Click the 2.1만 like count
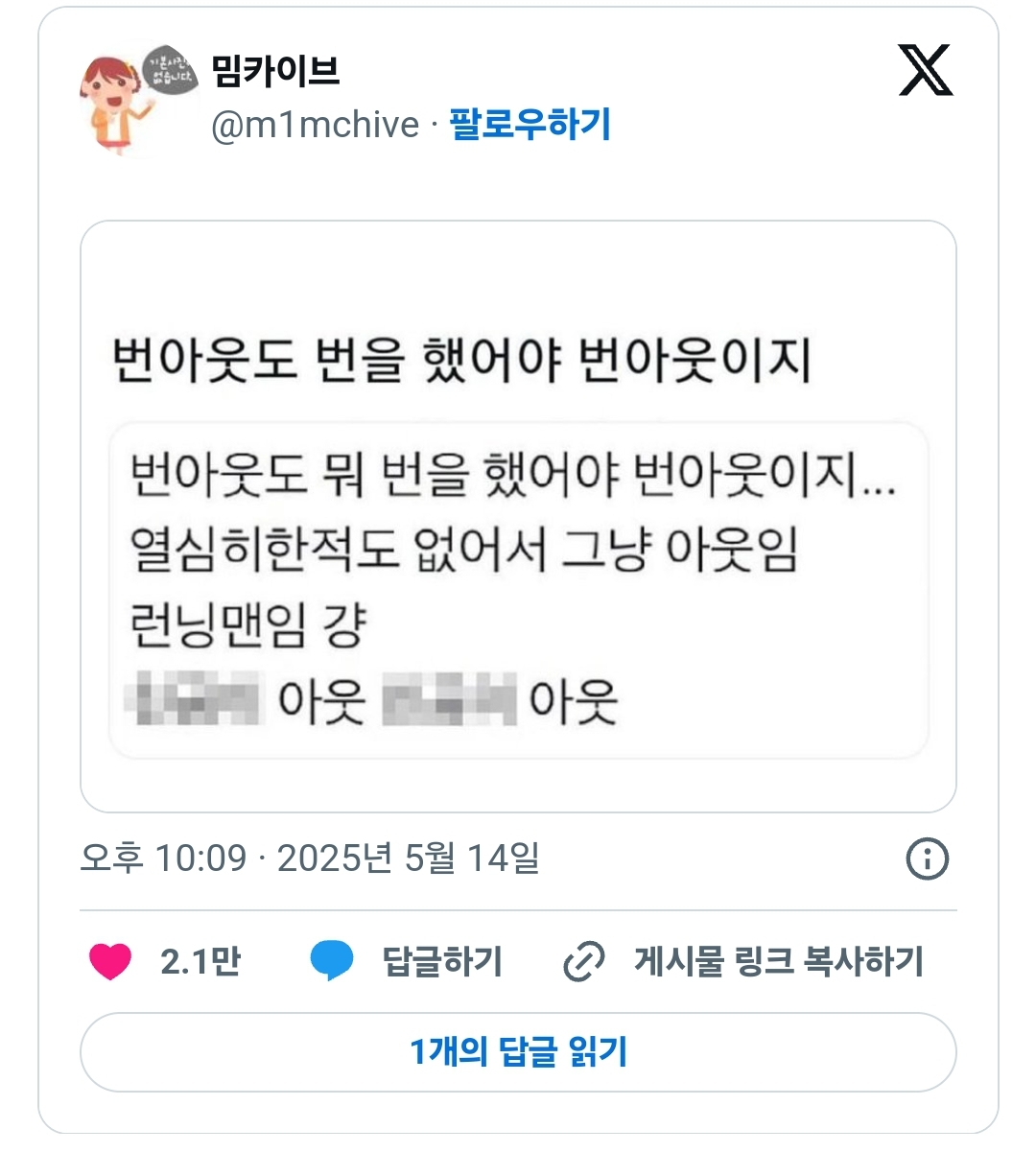1036x1176 pixels. [x=200, y=961]
